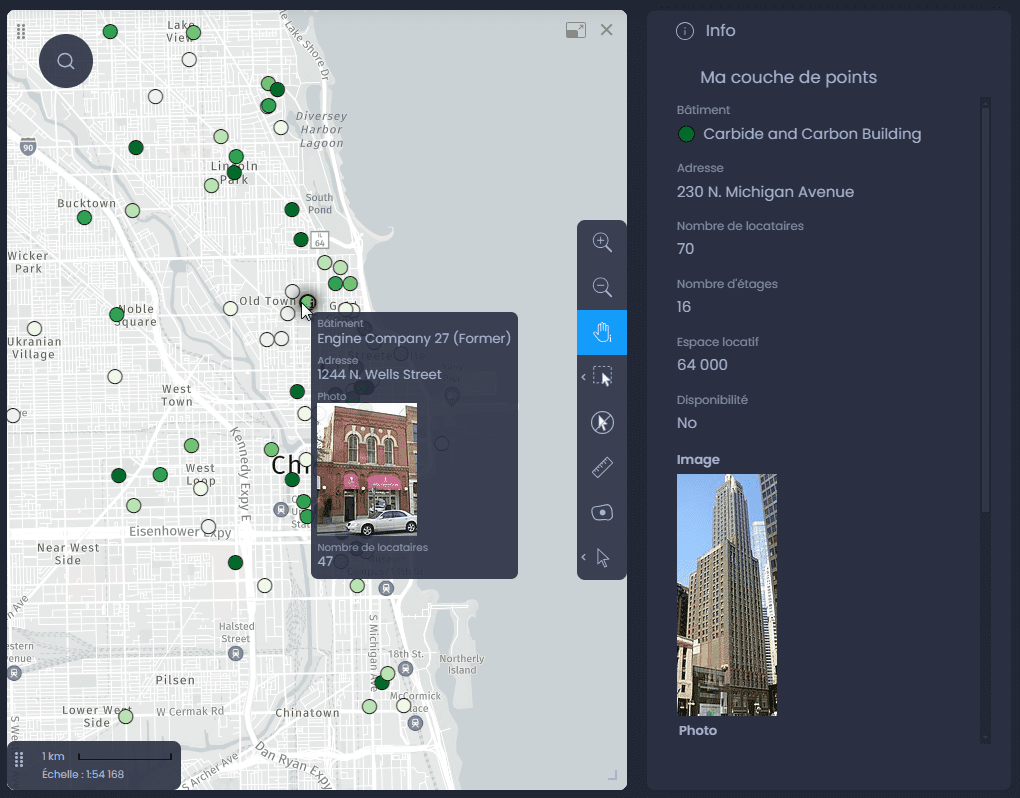The height and width of the screenshot is (798, 1020).
Task: Expand the pointer tool options chevron
Action: 584,557
